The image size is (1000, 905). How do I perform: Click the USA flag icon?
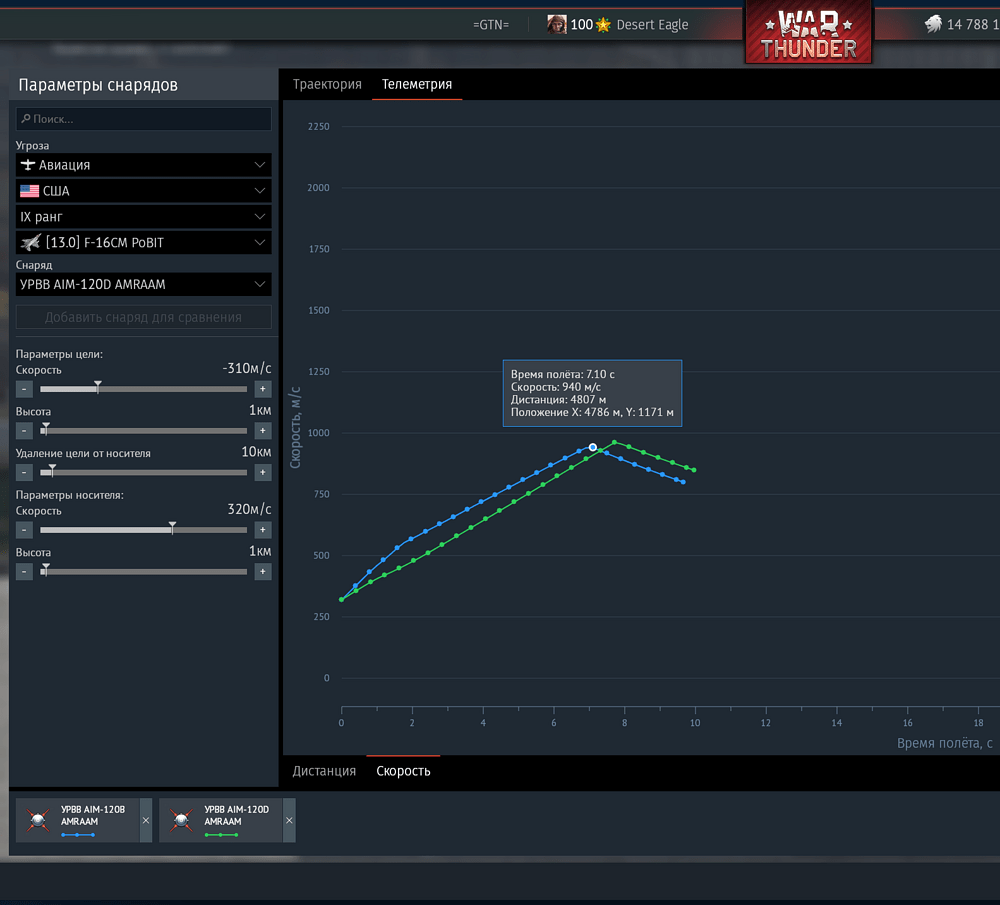[x=29, y=191]
